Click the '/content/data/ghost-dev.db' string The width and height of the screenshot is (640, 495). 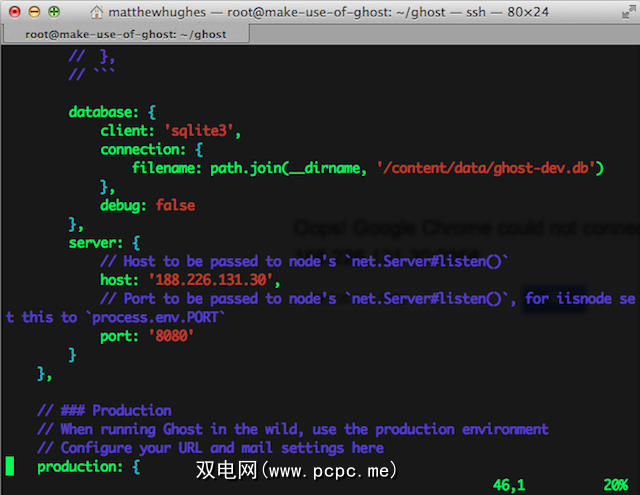point(487,168)
